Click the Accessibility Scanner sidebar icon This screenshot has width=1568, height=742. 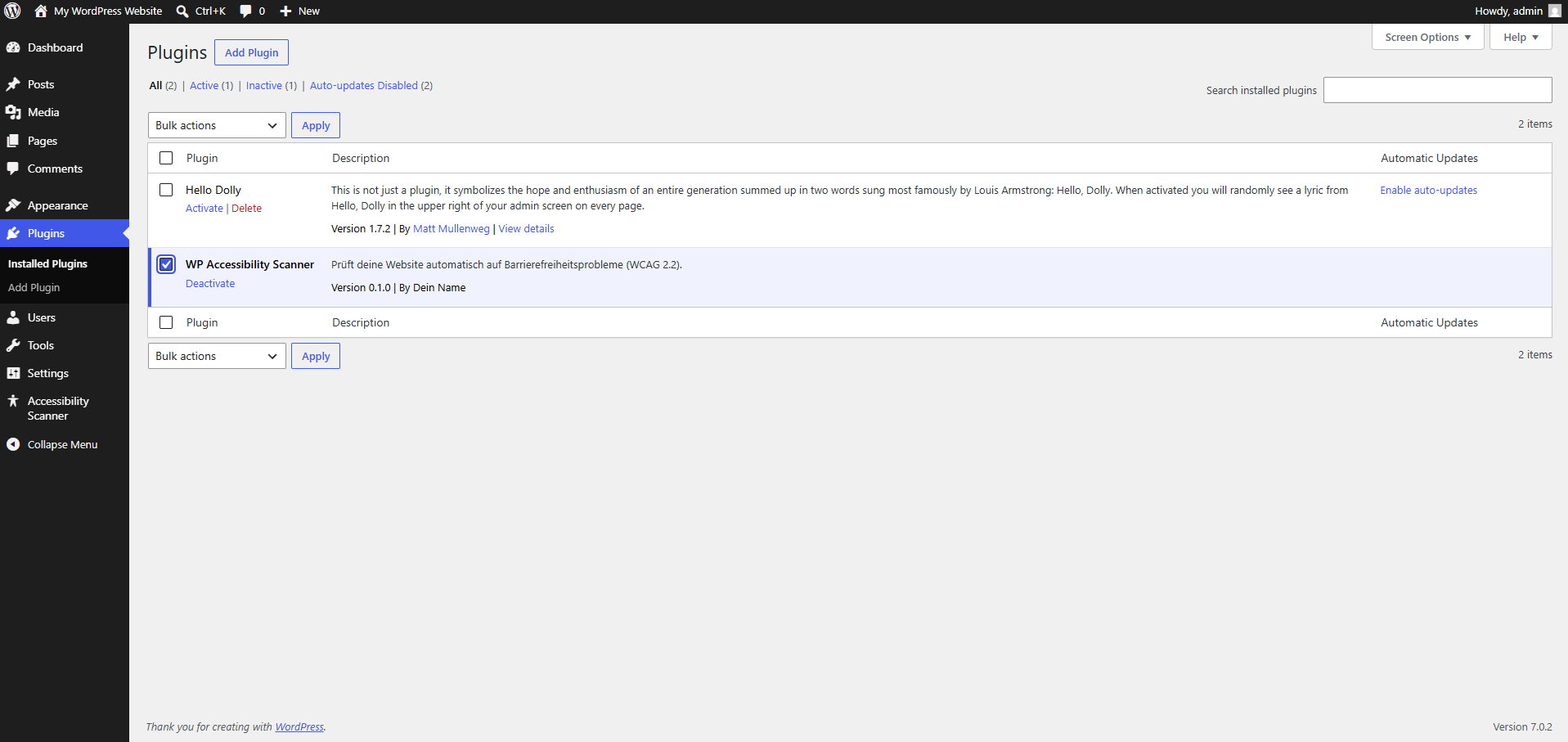click(13, 401)
